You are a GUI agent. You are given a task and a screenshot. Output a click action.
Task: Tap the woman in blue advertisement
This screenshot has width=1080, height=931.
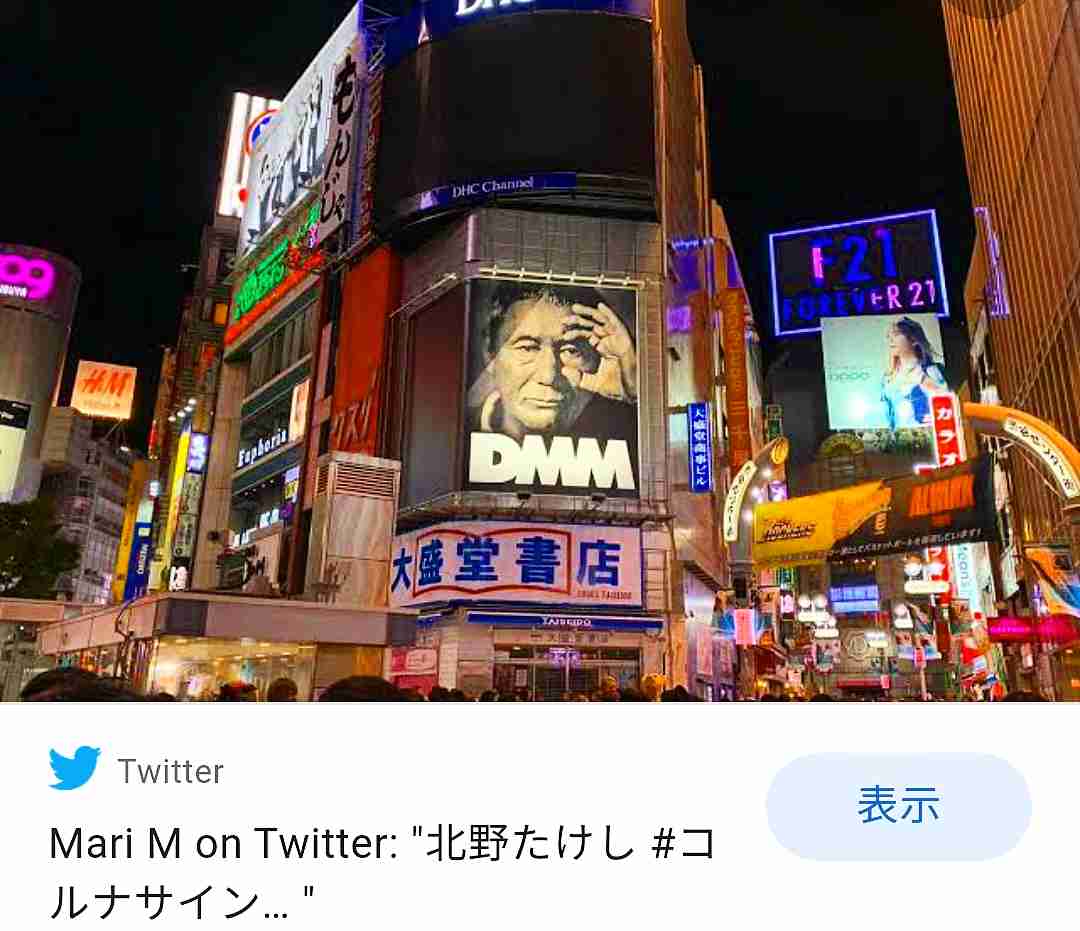(882, 371)
